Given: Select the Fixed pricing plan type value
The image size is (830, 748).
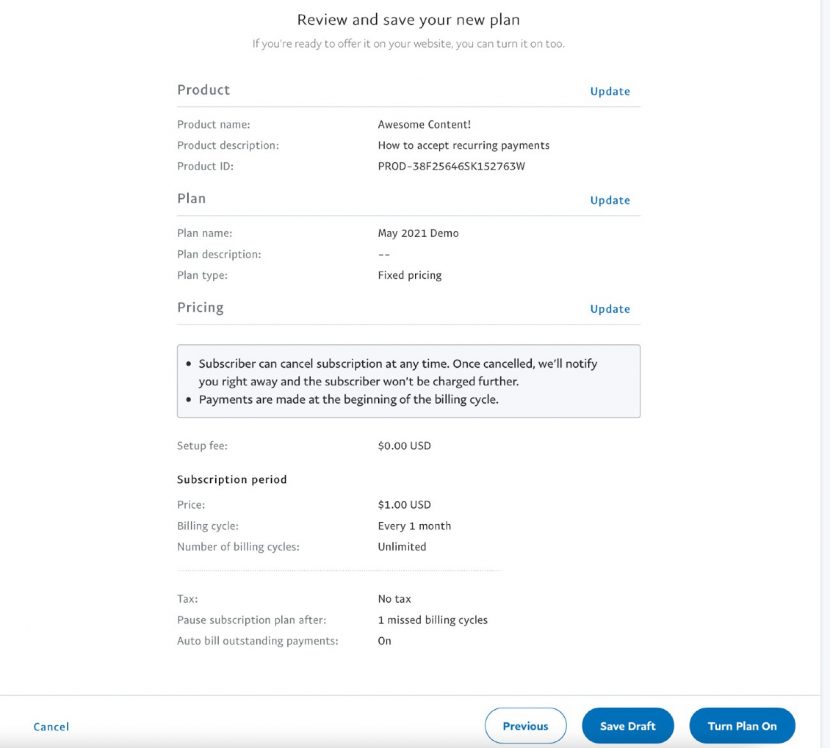Looking at the screenshot, I should (407, 275).
